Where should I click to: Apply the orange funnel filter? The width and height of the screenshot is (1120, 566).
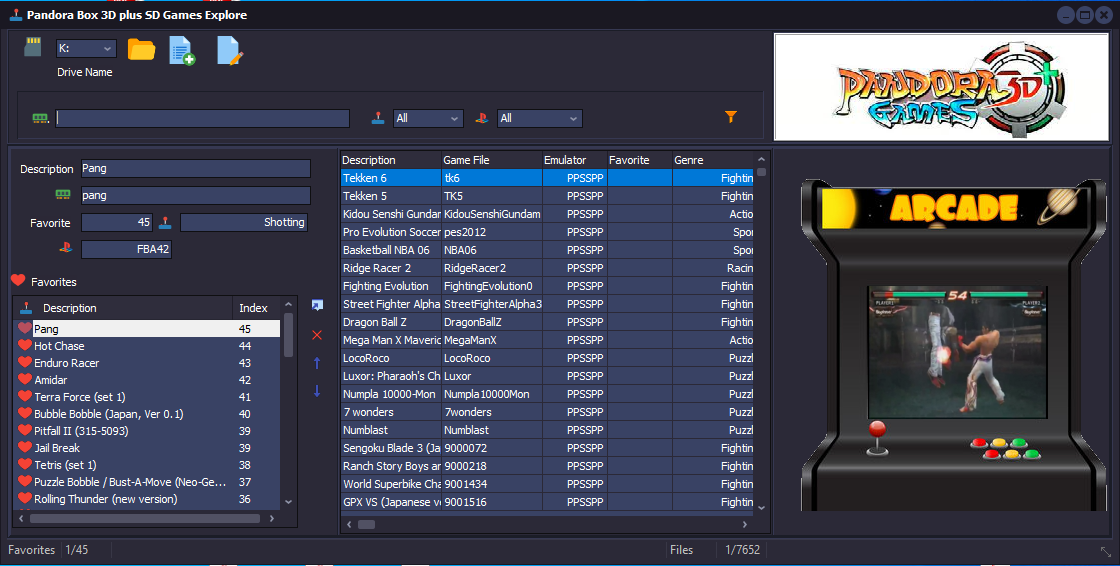(x=731, y=116)
